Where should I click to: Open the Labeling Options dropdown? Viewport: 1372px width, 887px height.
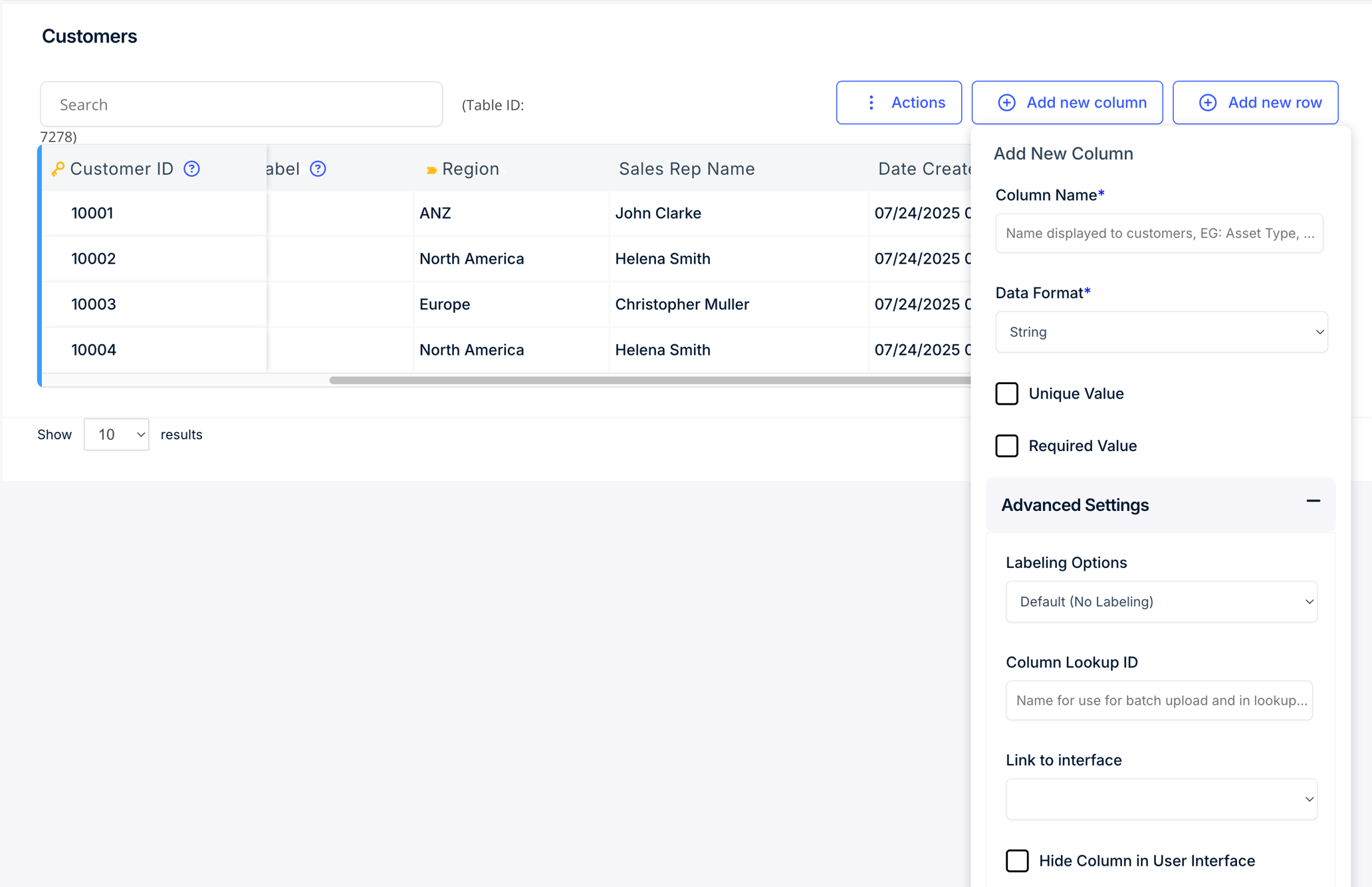pyautogui.click(x=1161, y=601)
